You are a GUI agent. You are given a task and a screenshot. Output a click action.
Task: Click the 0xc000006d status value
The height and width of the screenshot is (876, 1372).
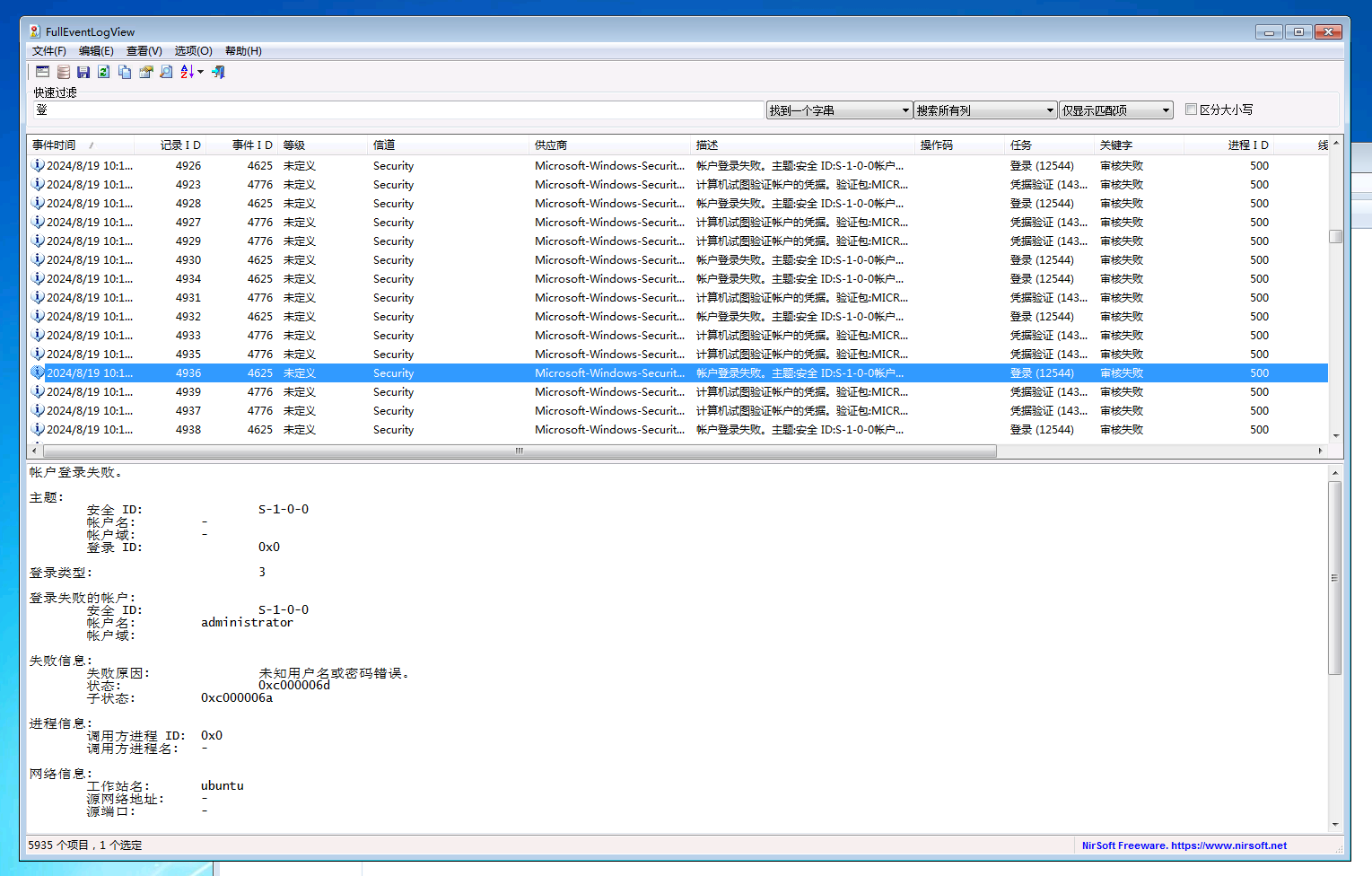click(294, 685)
